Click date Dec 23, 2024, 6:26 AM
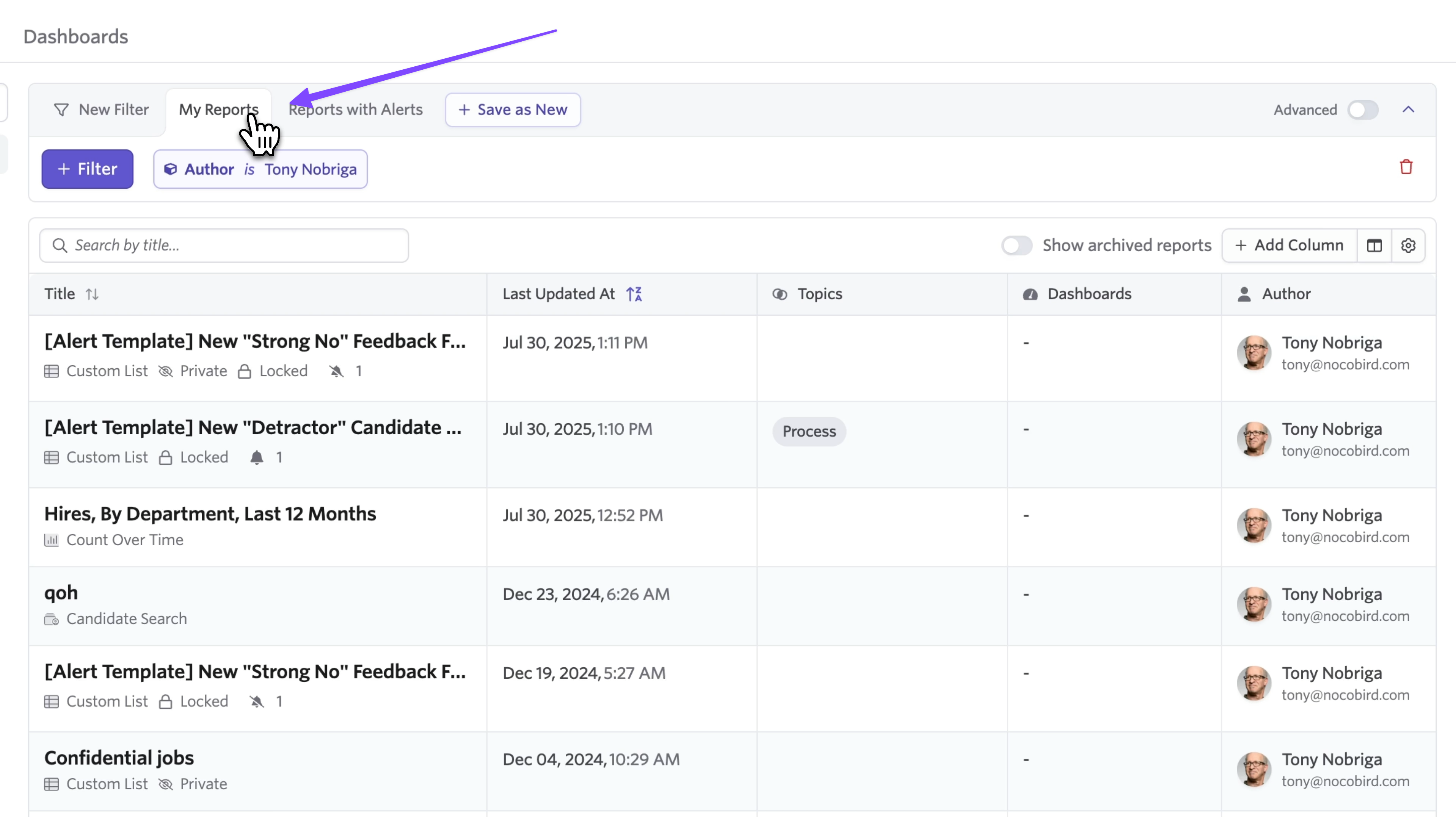 click(586, 595)
